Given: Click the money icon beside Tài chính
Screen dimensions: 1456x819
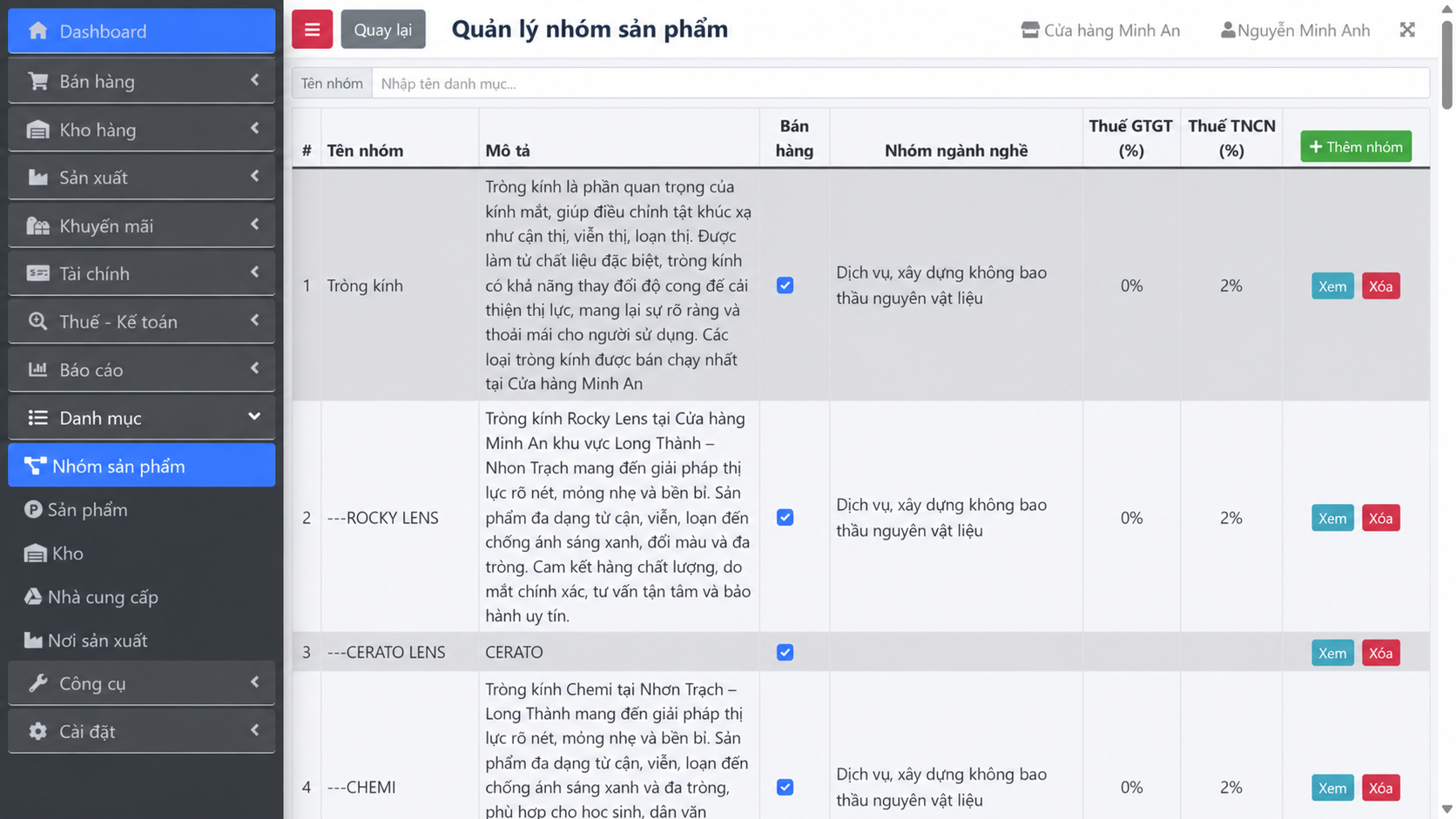Looking at the screenshot, I should (x=37, y=273).
